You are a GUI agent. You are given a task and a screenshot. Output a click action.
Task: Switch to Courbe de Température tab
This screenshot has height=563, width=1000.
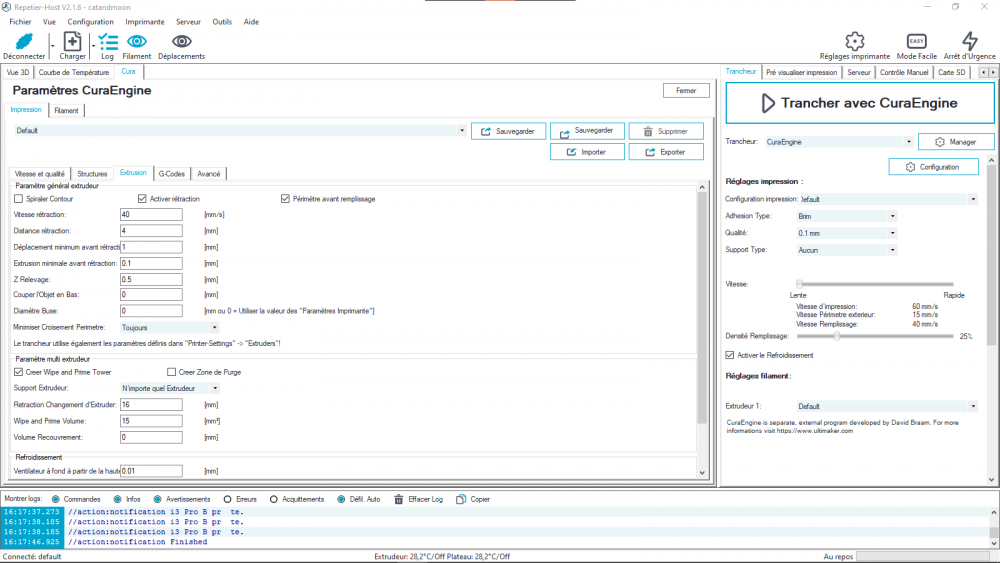[x=74, y=72]
